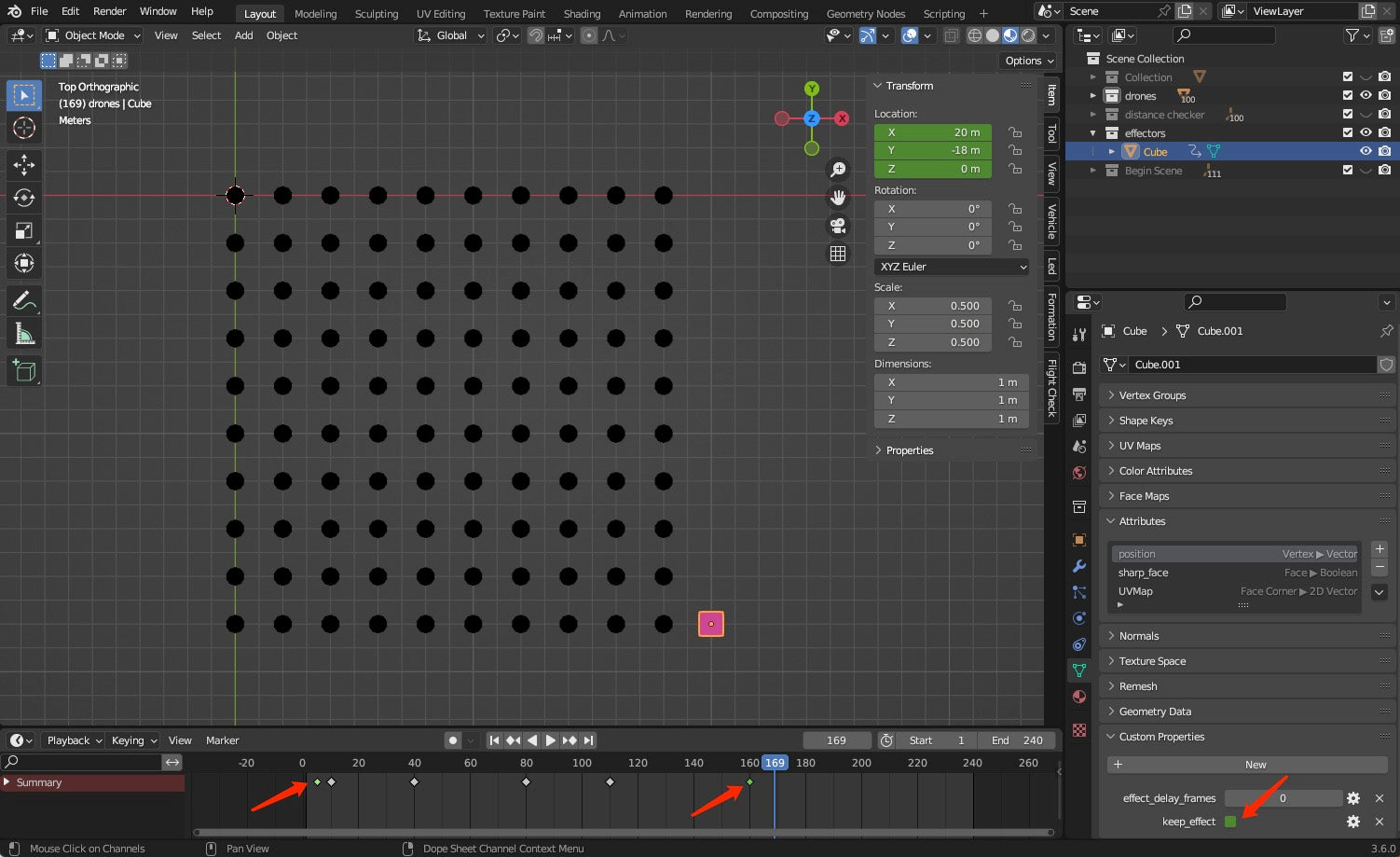Pick the Measure ruler tool
The width and height of the screenshot is (1400, 857).
click(x=24, y=334)
